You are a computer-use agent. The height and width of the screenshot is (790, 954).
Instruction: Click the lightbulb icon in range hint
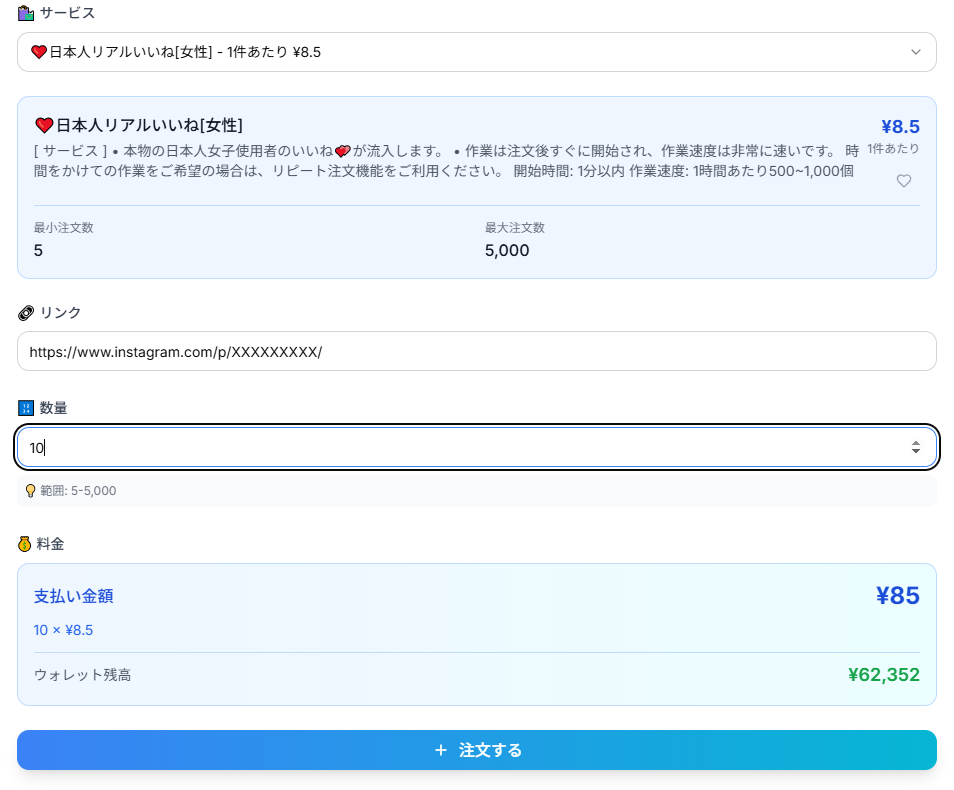click(x=30, y=491)
